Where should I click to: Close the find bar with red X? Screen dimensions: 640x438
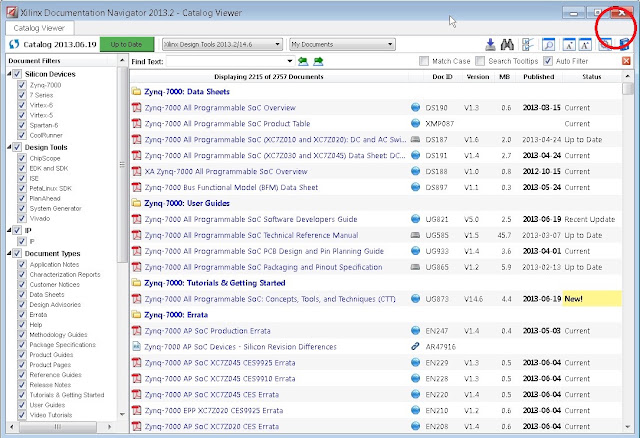coord(626,61)
